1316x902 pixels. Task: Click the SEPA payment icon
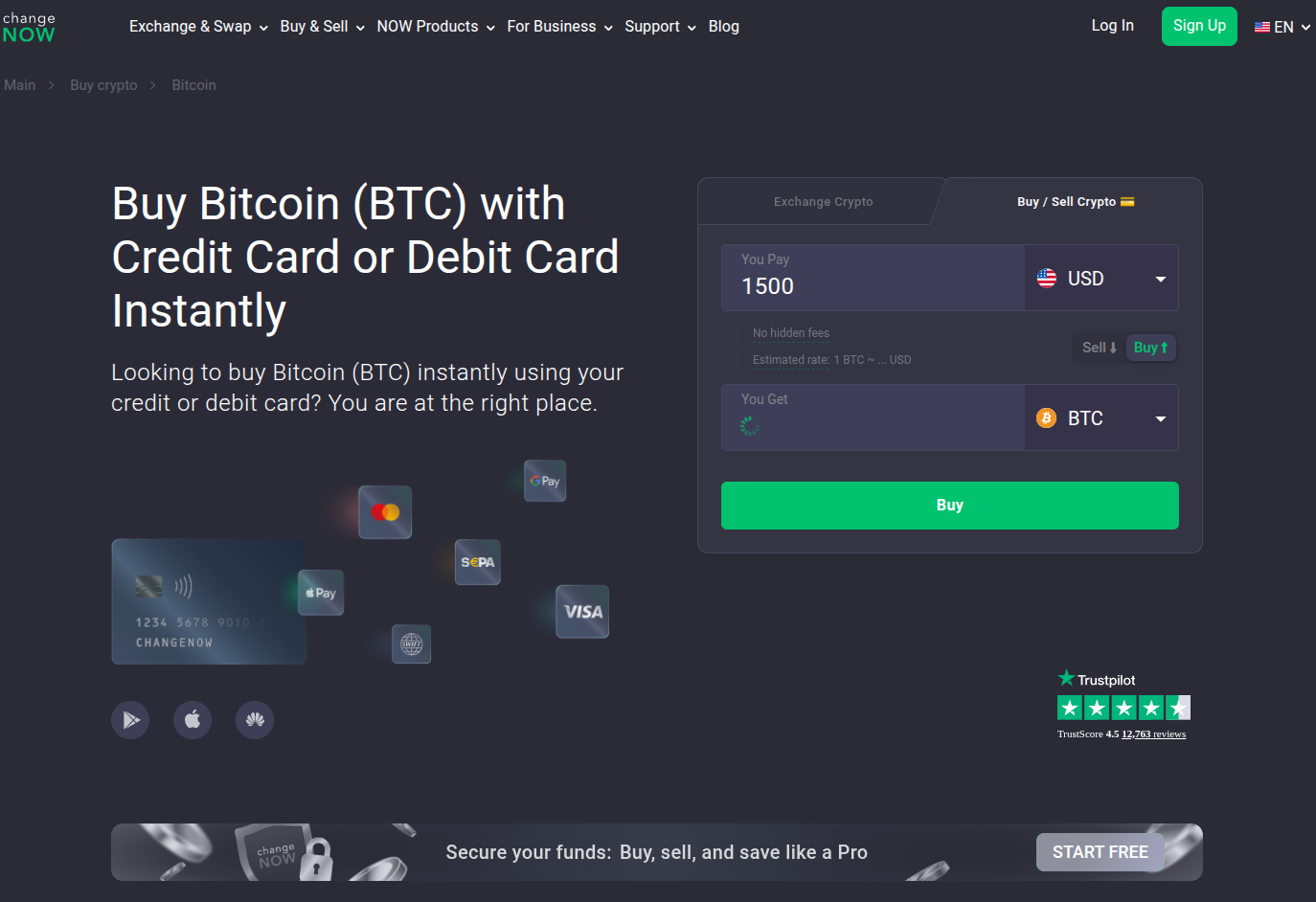click(x=478, y=562)
